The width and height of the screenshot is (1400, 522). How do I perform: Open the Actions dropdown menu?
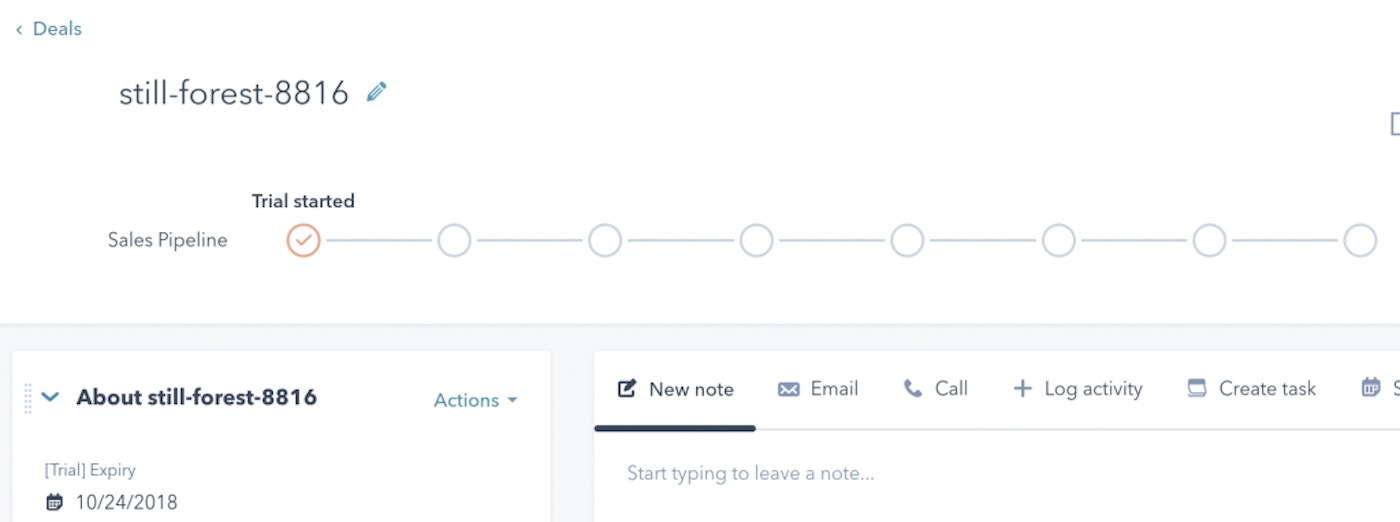tap(475, 400)
